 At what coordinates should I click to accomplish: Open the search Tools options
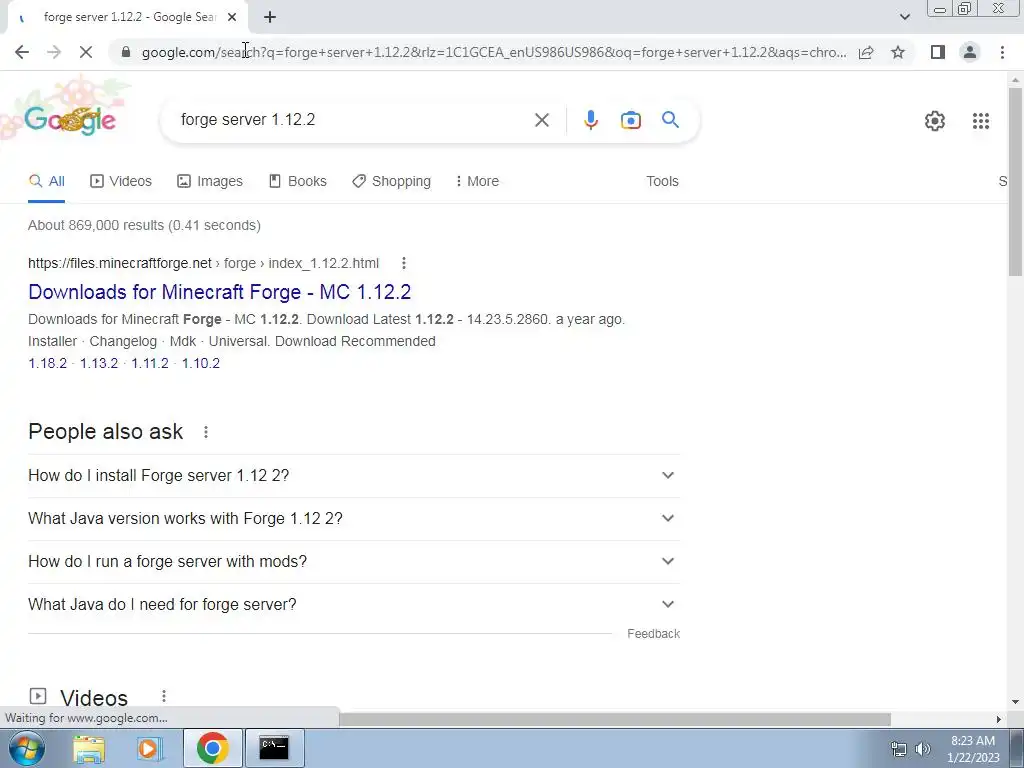[x=662, y=182]
